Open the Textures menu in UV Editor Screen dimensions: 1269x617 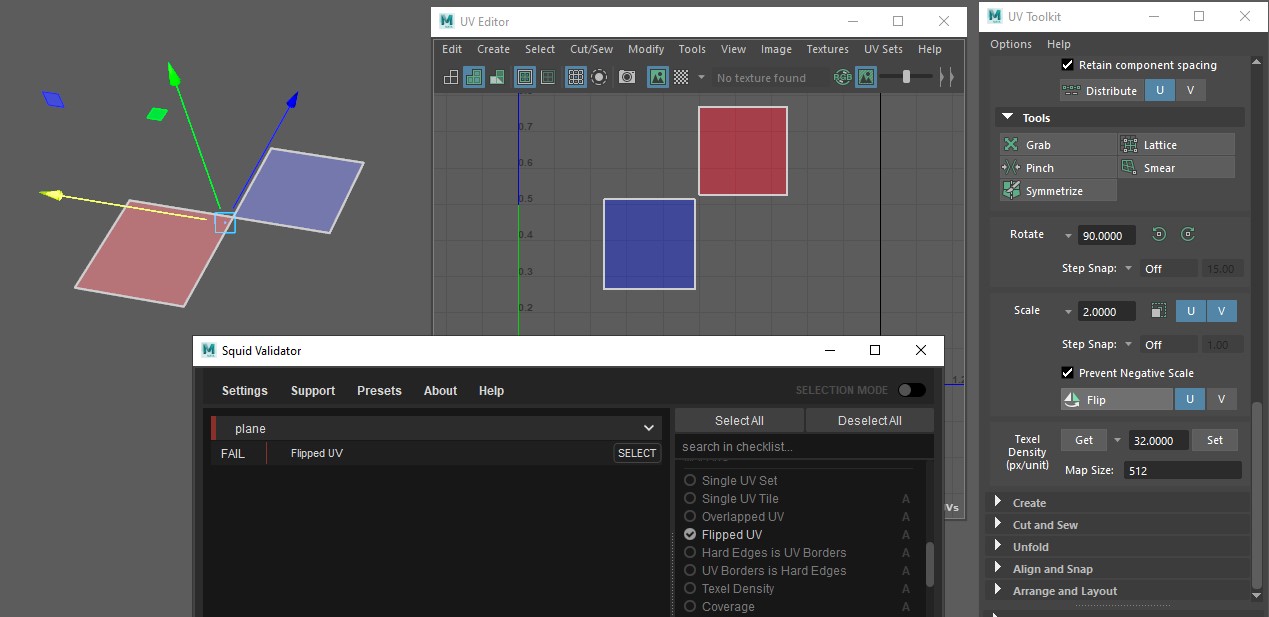827,49
